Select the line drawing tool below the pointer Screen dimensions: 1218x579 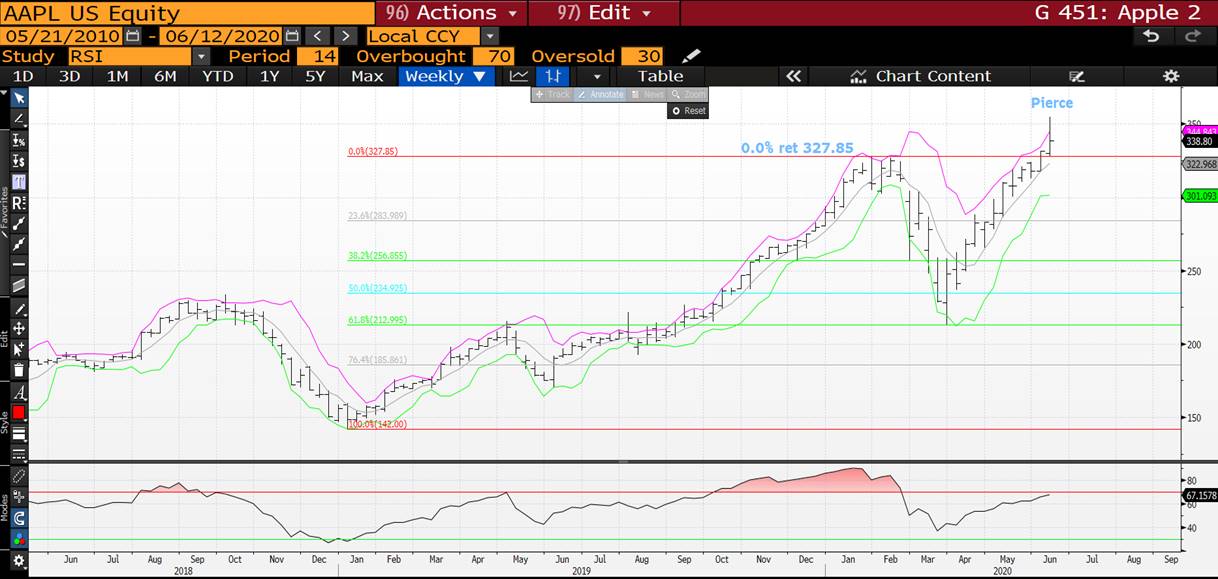point(19,119)
